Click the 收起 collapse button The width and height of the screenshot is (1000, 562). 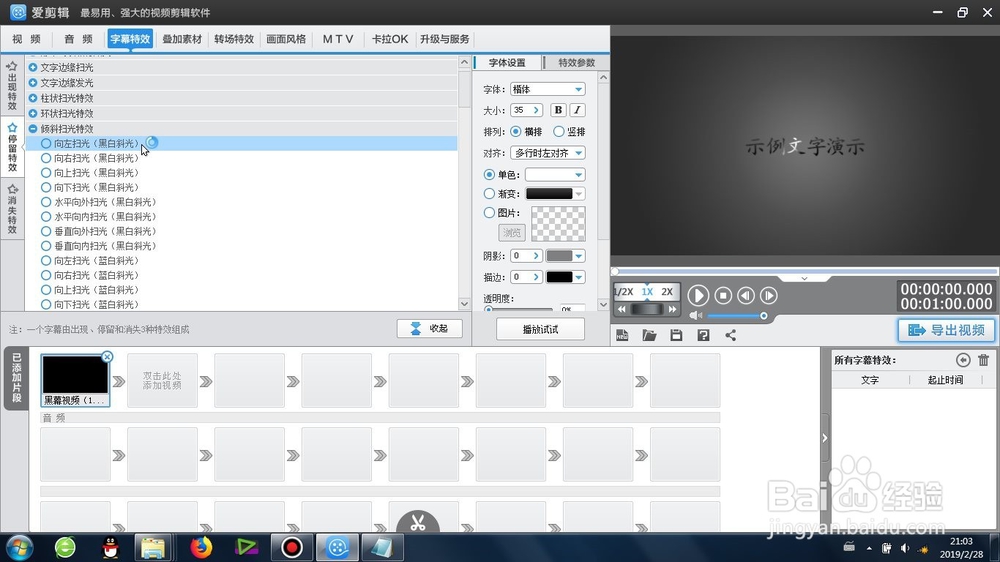click(429, 329)
